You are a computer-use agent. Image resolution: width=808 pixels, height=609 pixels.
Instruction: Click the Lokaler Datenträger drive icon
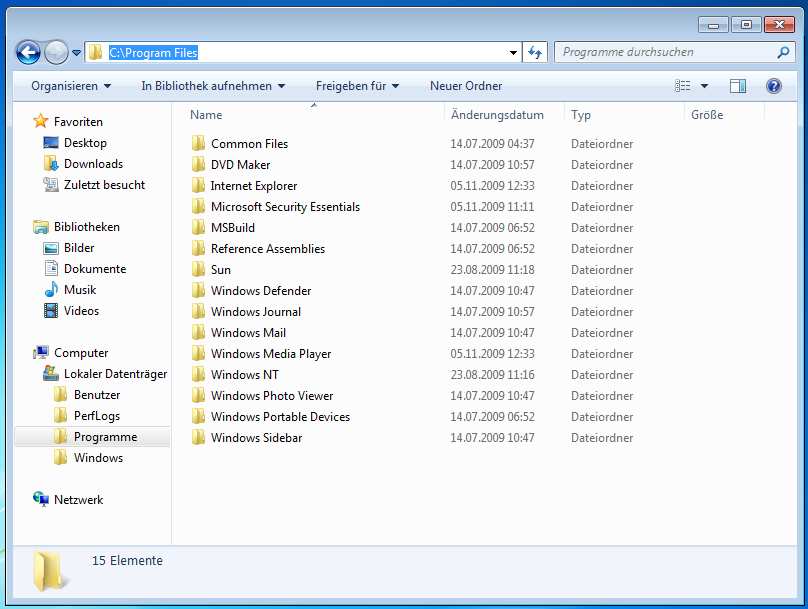coord(50,374)
